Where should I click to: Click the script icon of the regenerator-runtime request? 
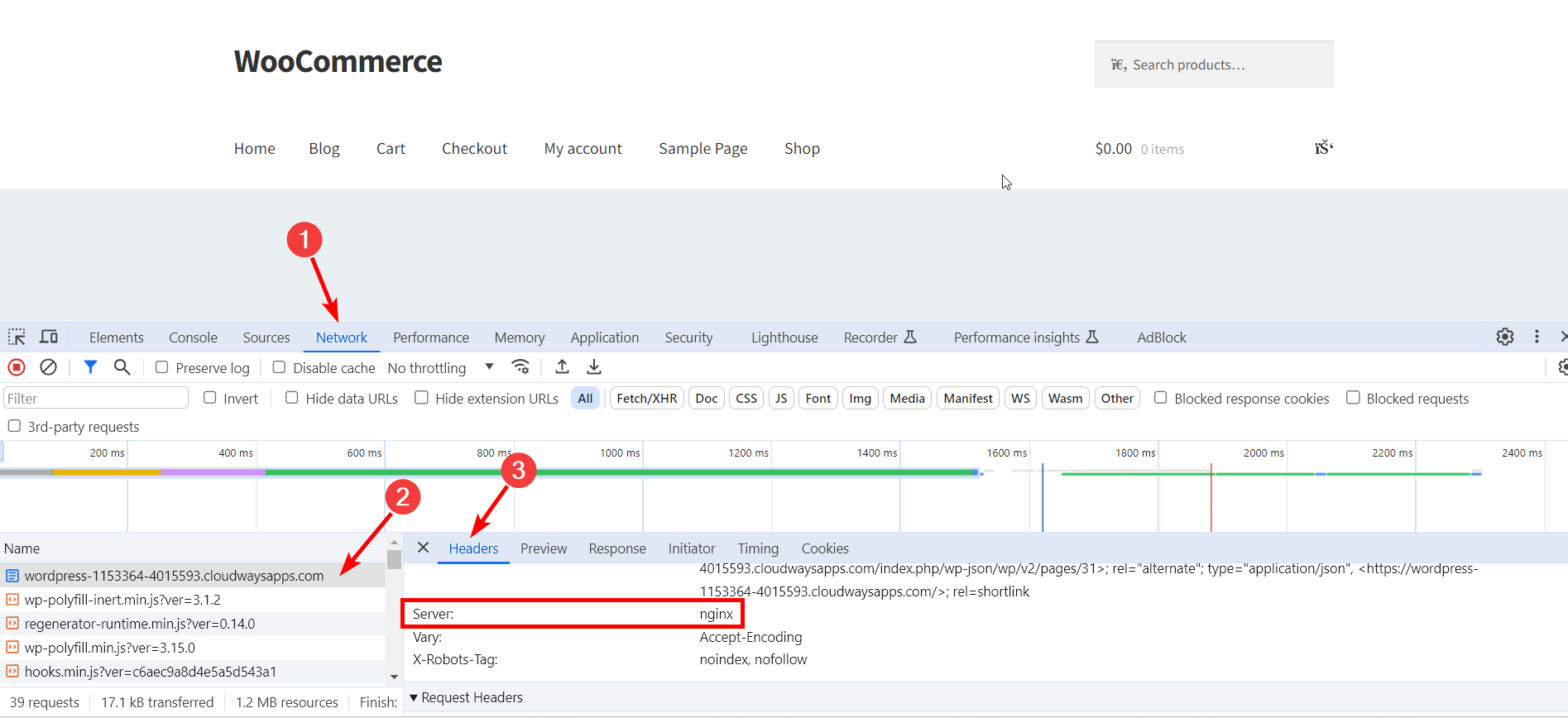12,624
